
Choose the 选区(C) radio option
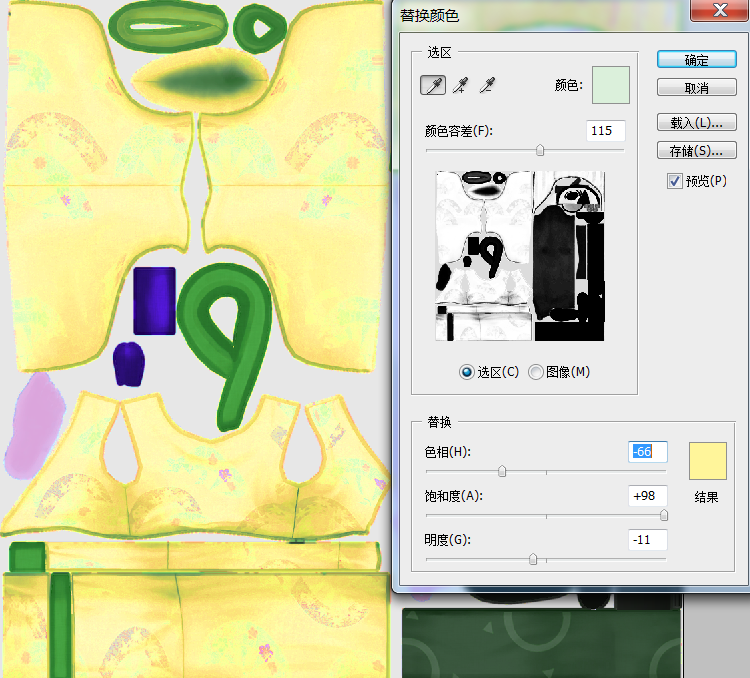466,372
